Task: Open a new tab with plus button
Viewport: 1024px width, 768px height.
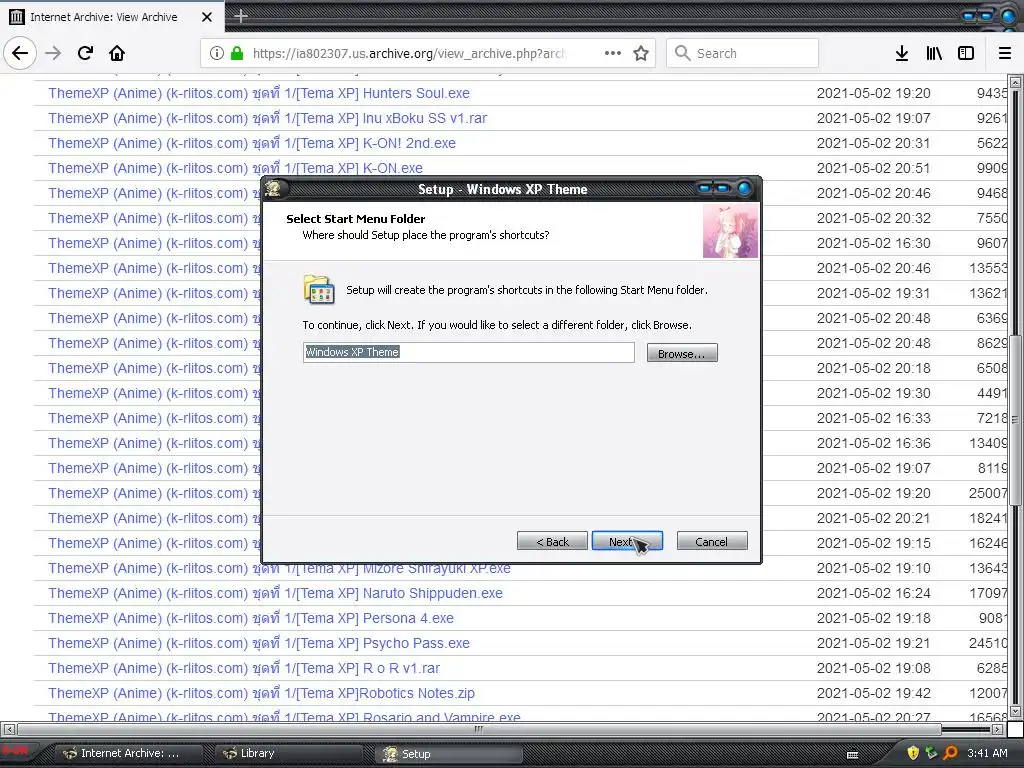Action: [x=240, y=16]
